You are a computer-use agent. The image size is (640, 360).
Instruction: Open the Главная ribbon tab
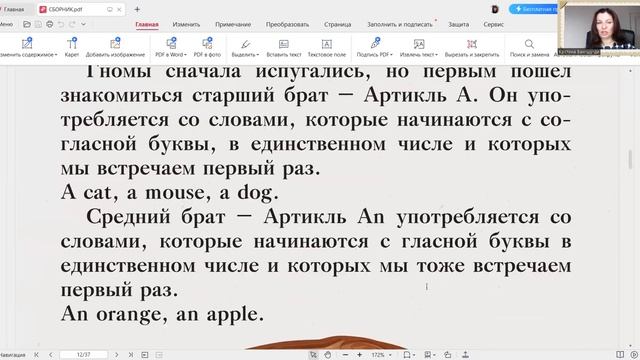147,24
